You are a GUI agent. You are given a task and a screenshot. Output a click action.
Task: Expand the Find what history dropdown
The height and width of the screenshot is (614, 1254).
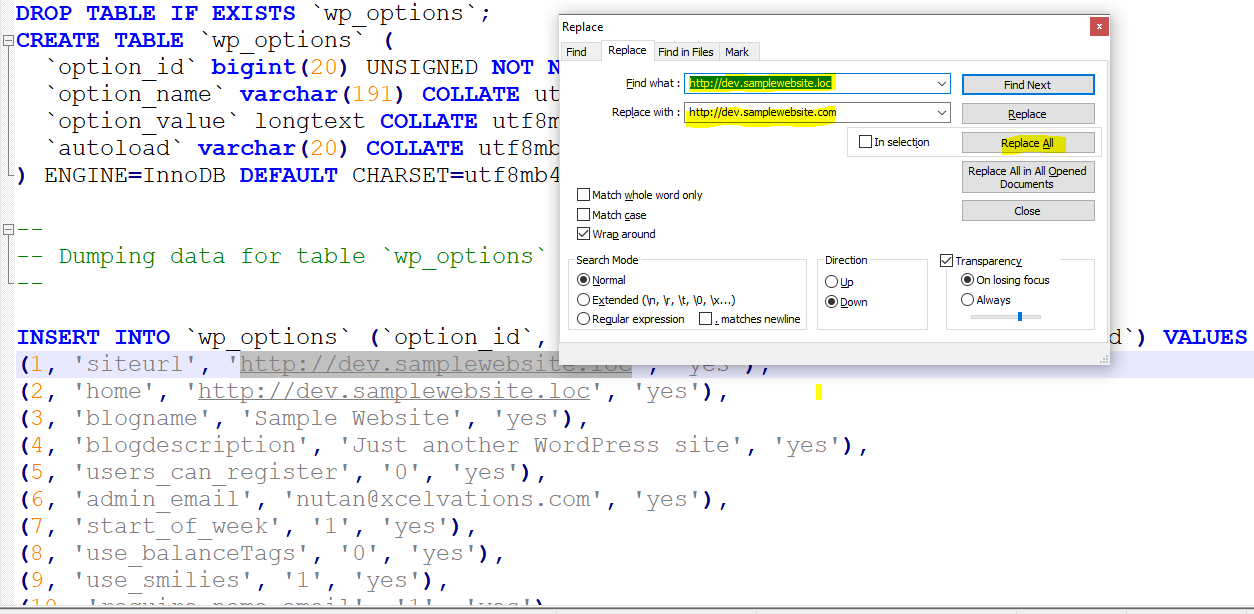click(x=942, y=83)
